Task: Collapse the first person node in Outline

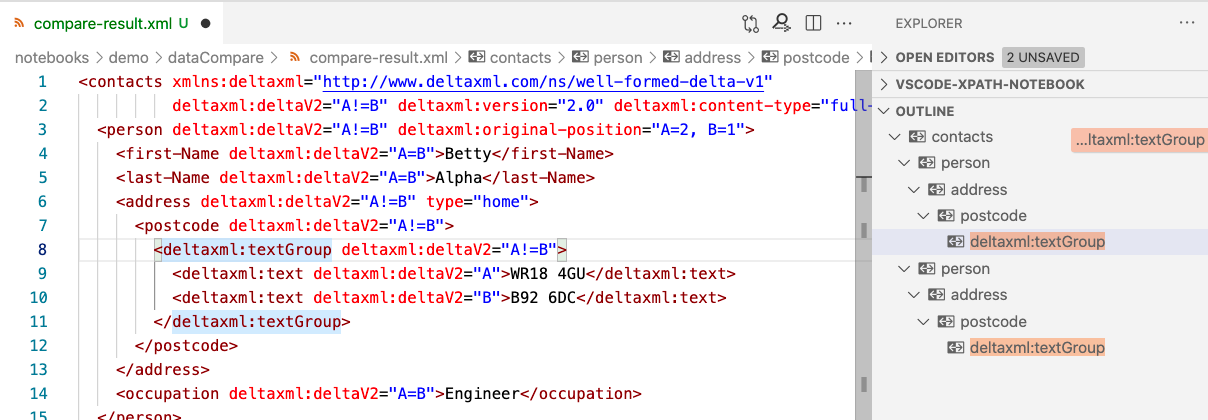Action: (903, 163)
